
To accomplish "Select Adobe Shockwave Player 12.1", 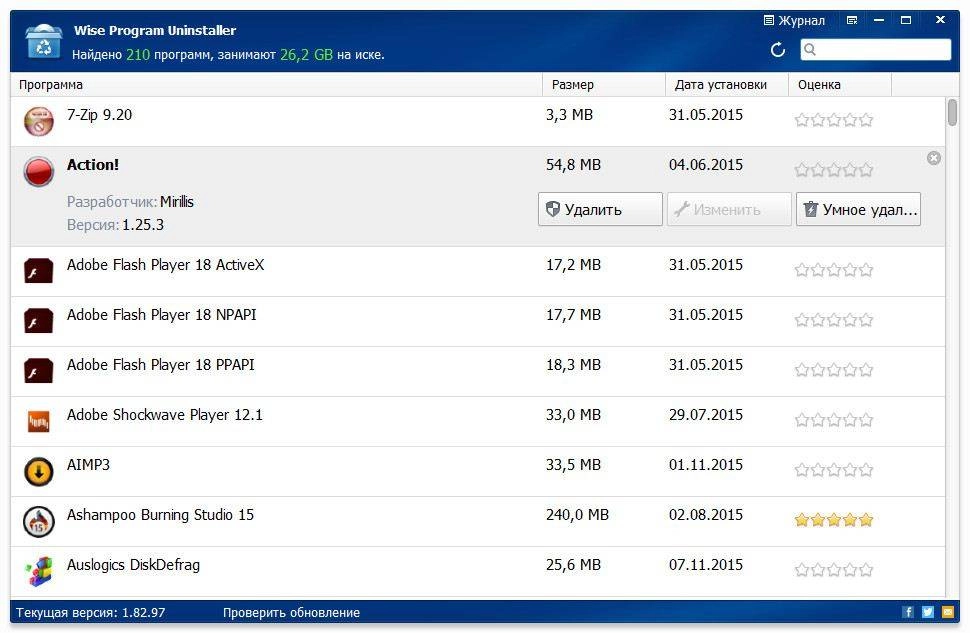I will pyautogui.click(x=478, y=422).
